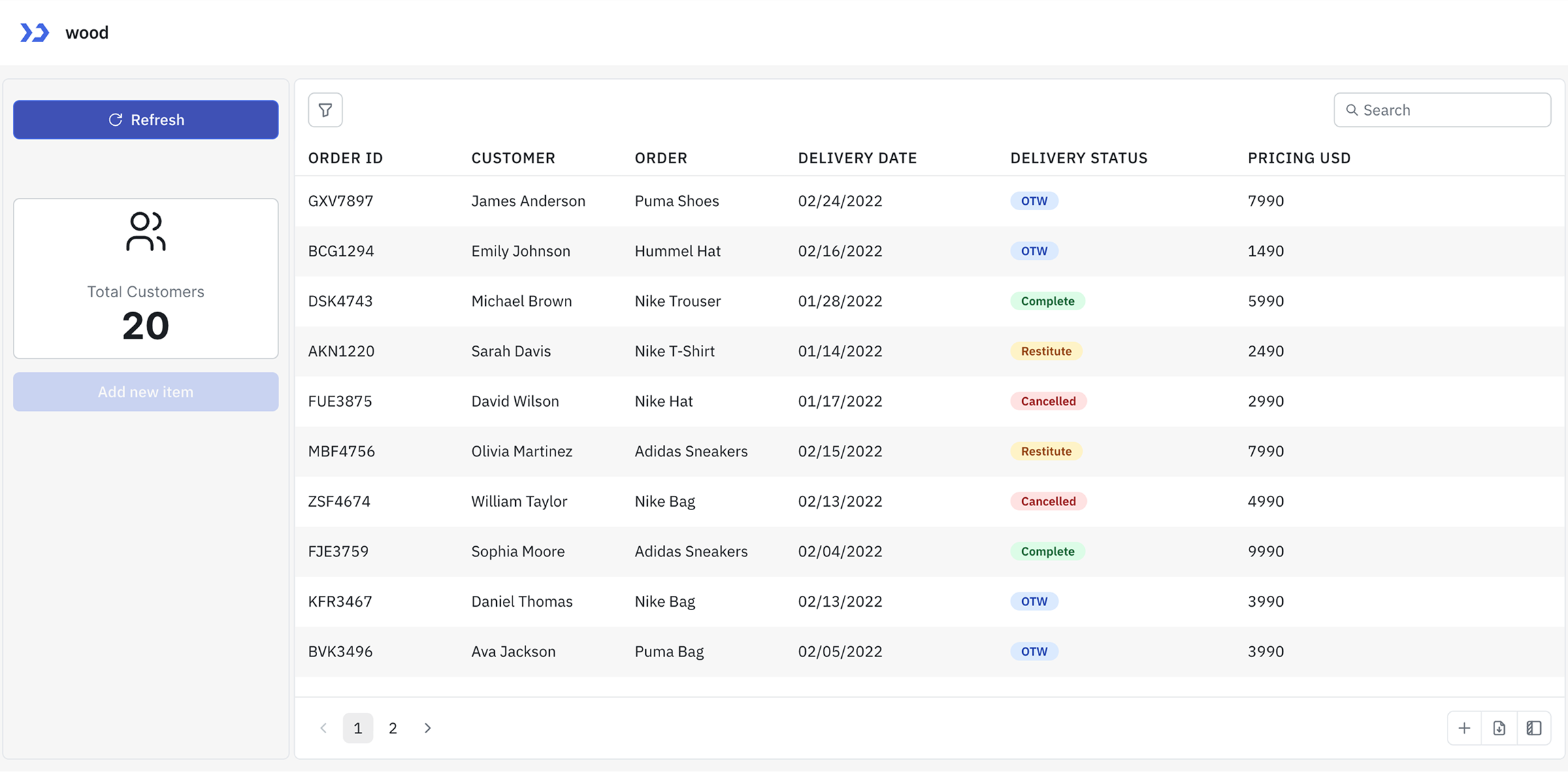Click the Add new item button
The height and width of the screenshot is (772, 1568).
(x=145, y=391)
